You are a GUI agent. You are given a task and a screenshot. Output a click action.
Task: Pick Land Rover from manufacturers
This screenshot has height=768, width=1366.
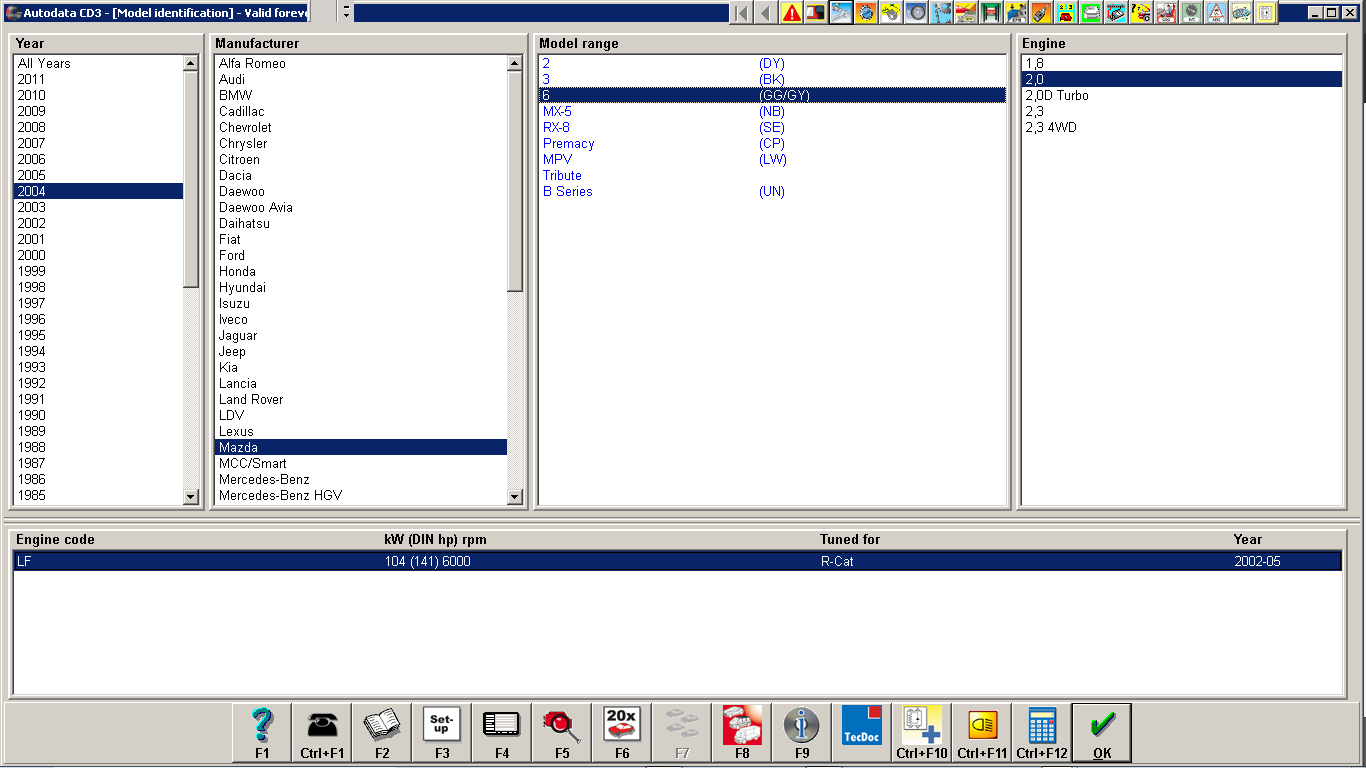(361, 399)
